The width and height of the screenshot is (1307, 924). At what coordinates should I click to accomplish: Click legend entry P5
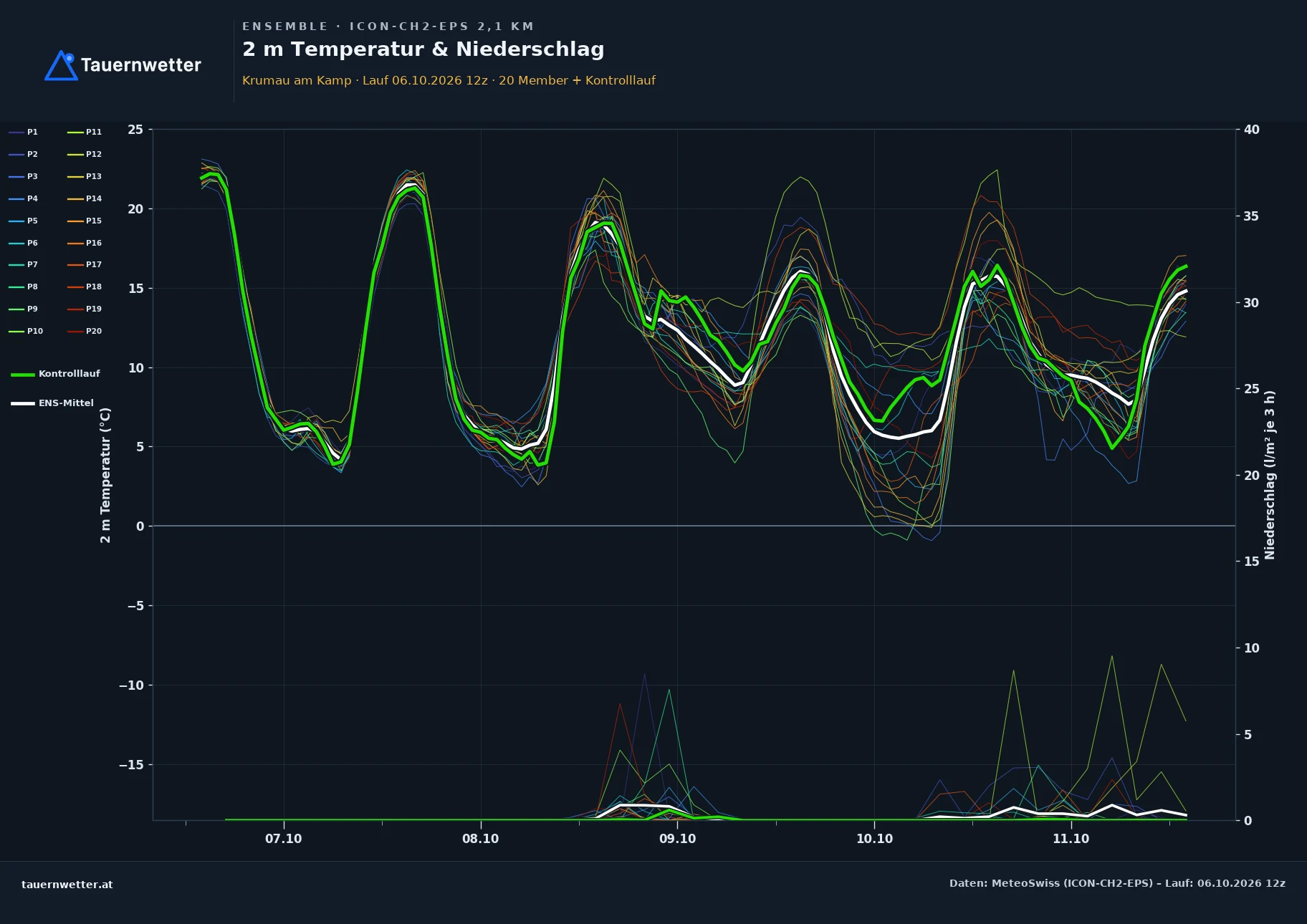pos(23,221)
